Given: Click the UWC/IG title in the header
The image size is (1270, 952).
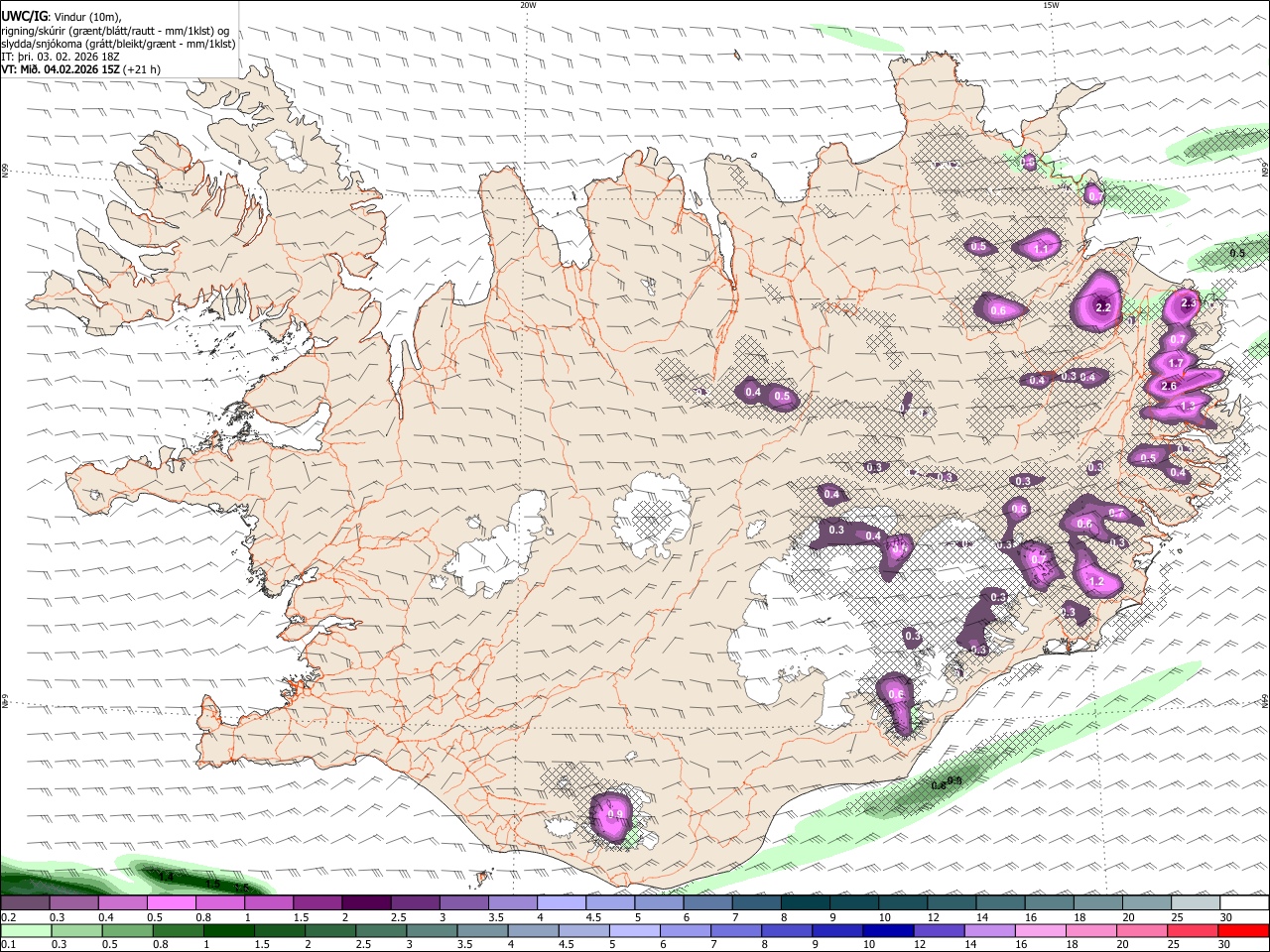Looking at the screenshot, I should [23, 17].
